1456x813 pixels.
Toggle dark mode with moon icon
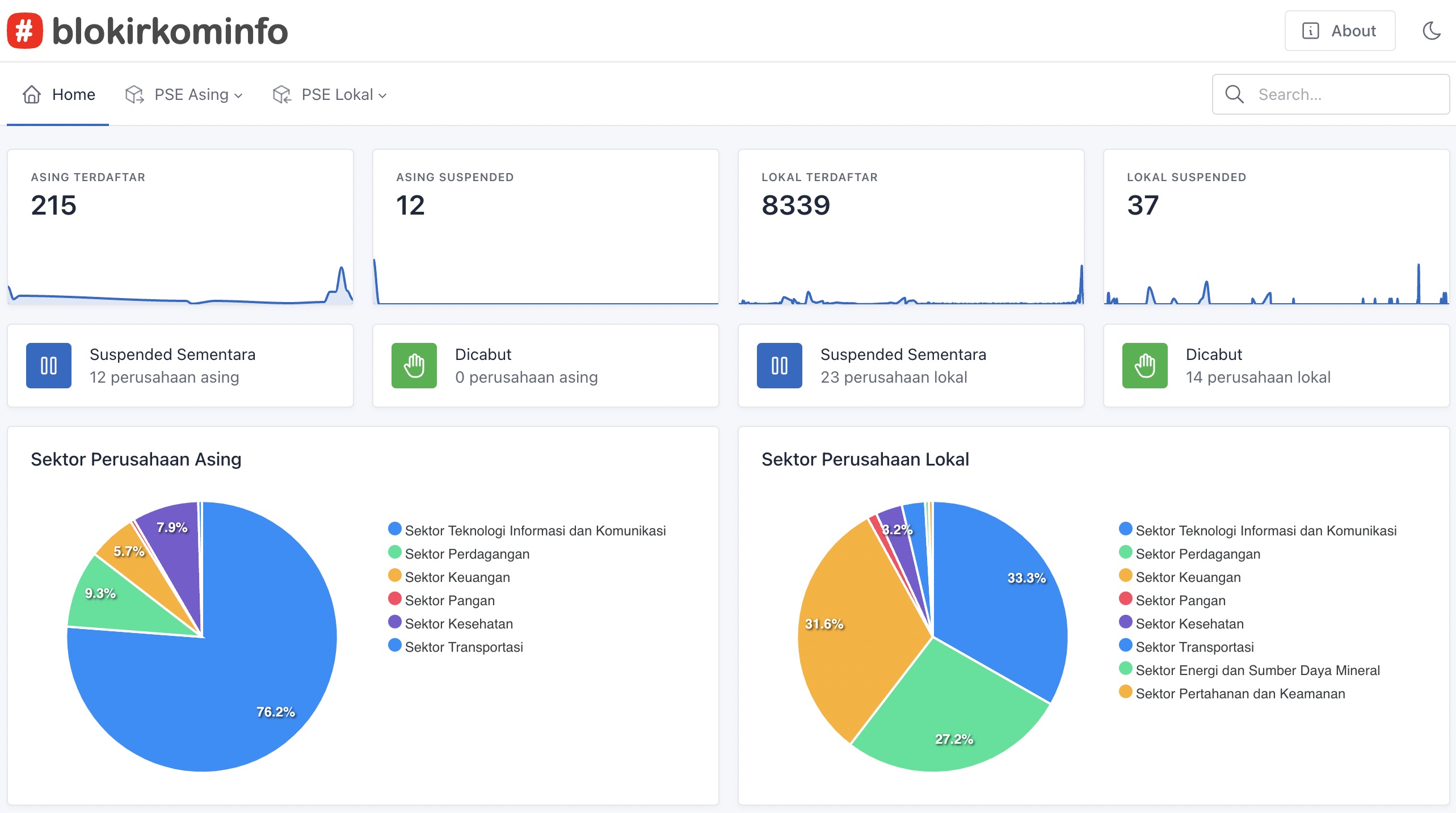click(1432, 31)
